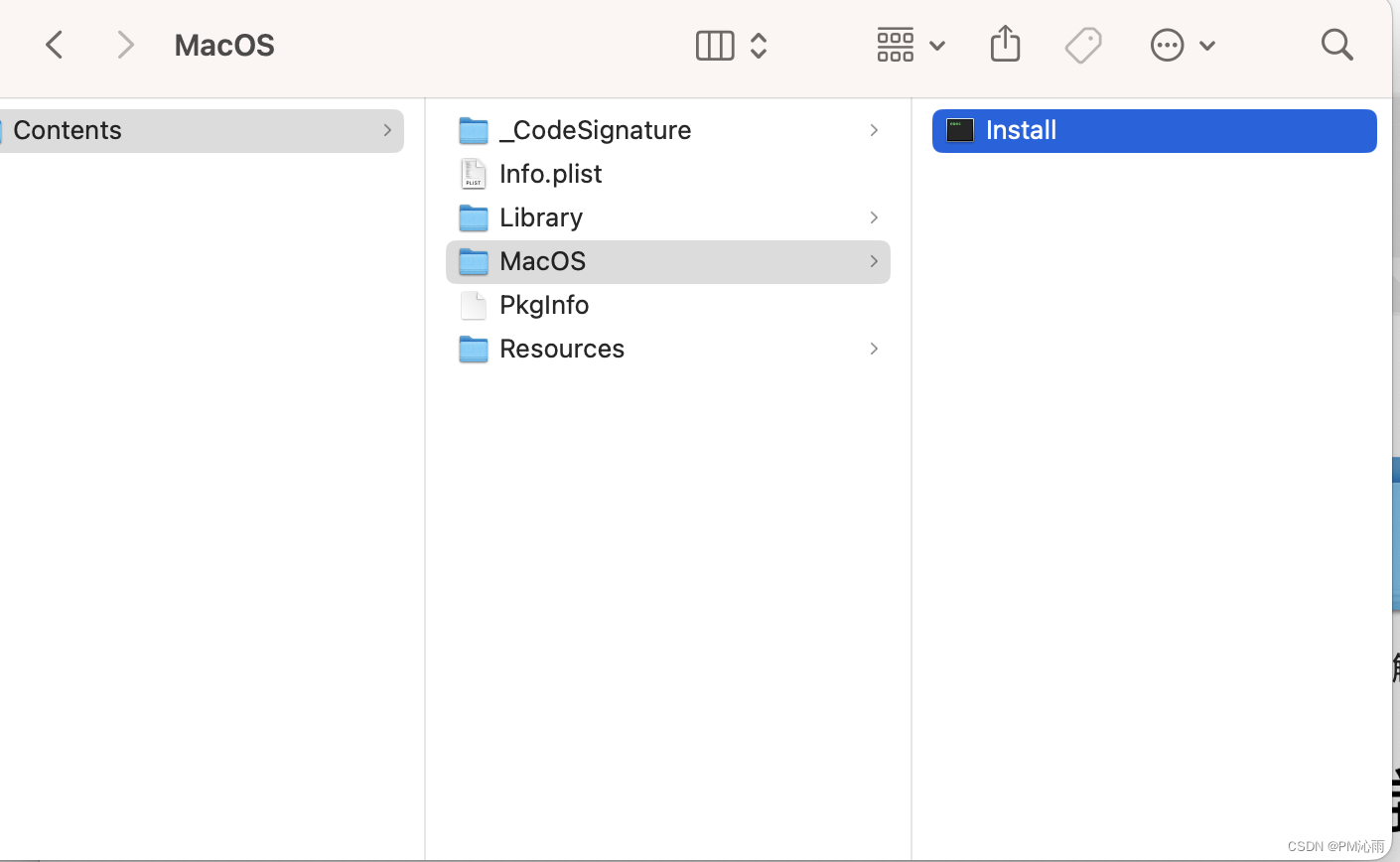The image size is (1400, 862).
Task: Select the Resources folder icon
Action: coord(474,349)
